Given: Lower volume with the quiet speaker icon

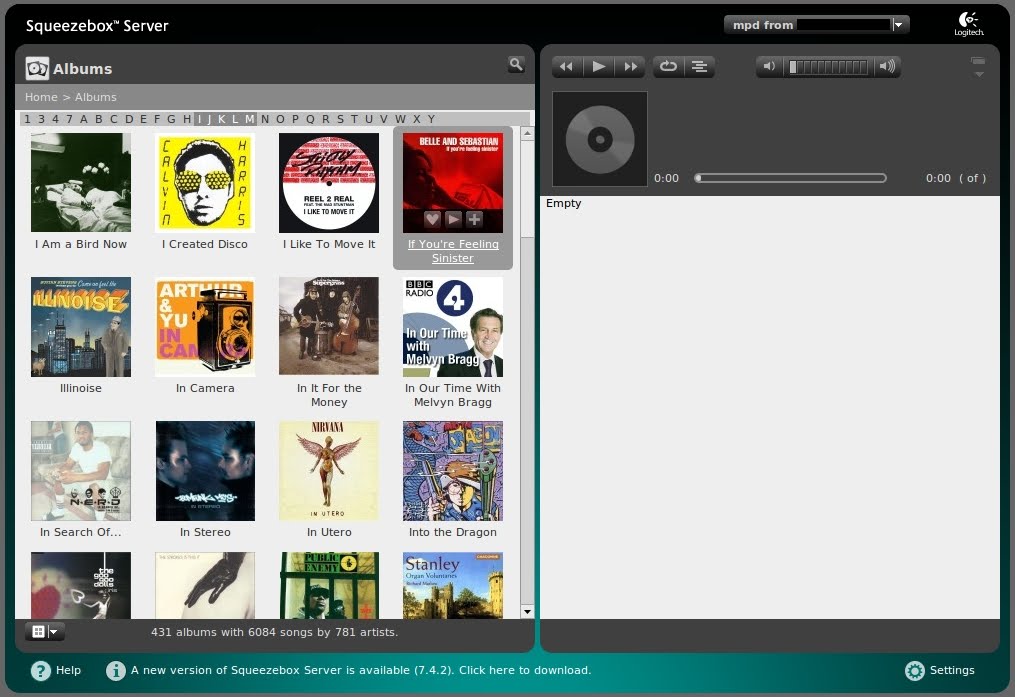Looking at the screenshot, I should [x=769, y=67].
